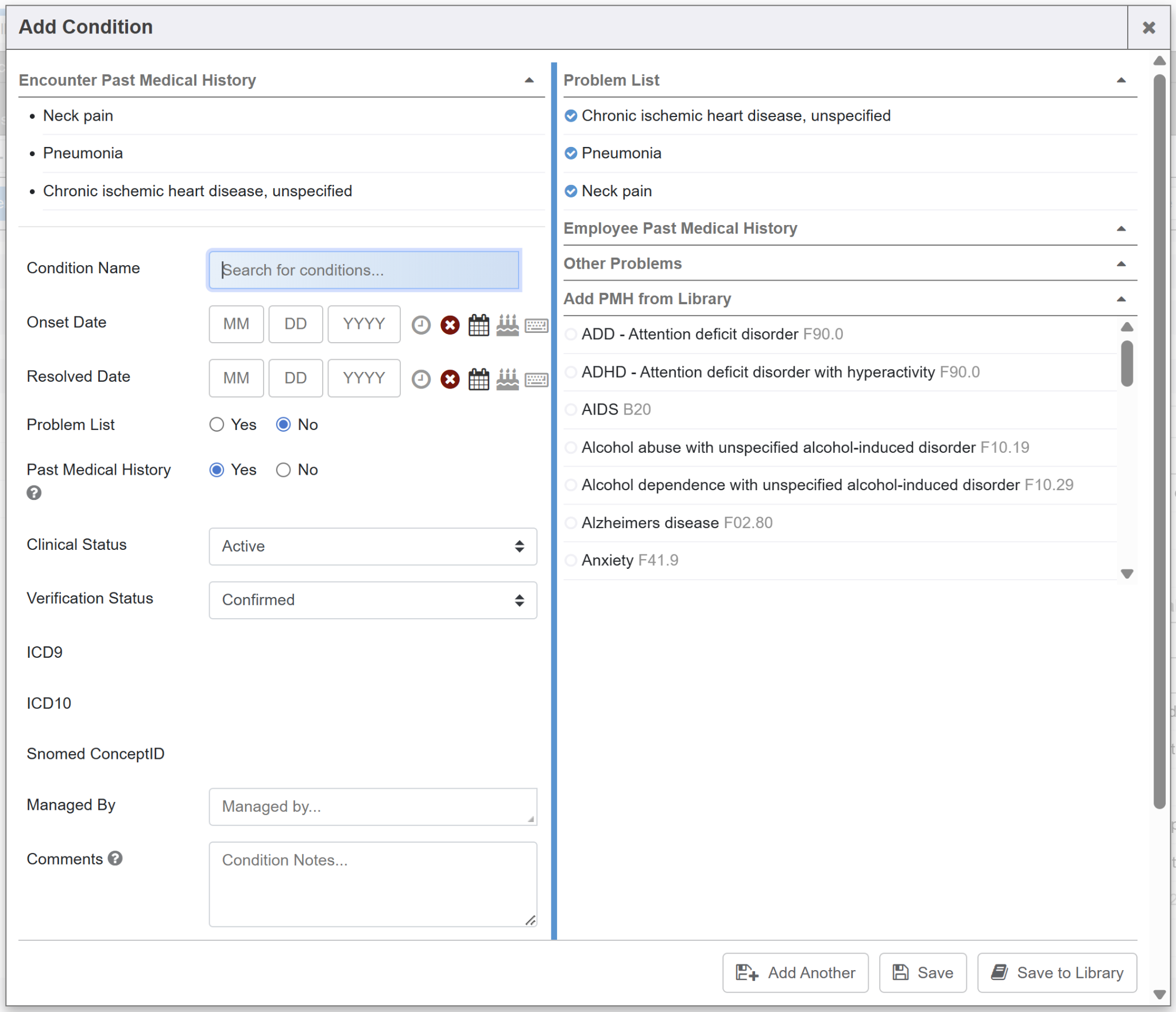Select Yes for Problem List

click(216, 425)
